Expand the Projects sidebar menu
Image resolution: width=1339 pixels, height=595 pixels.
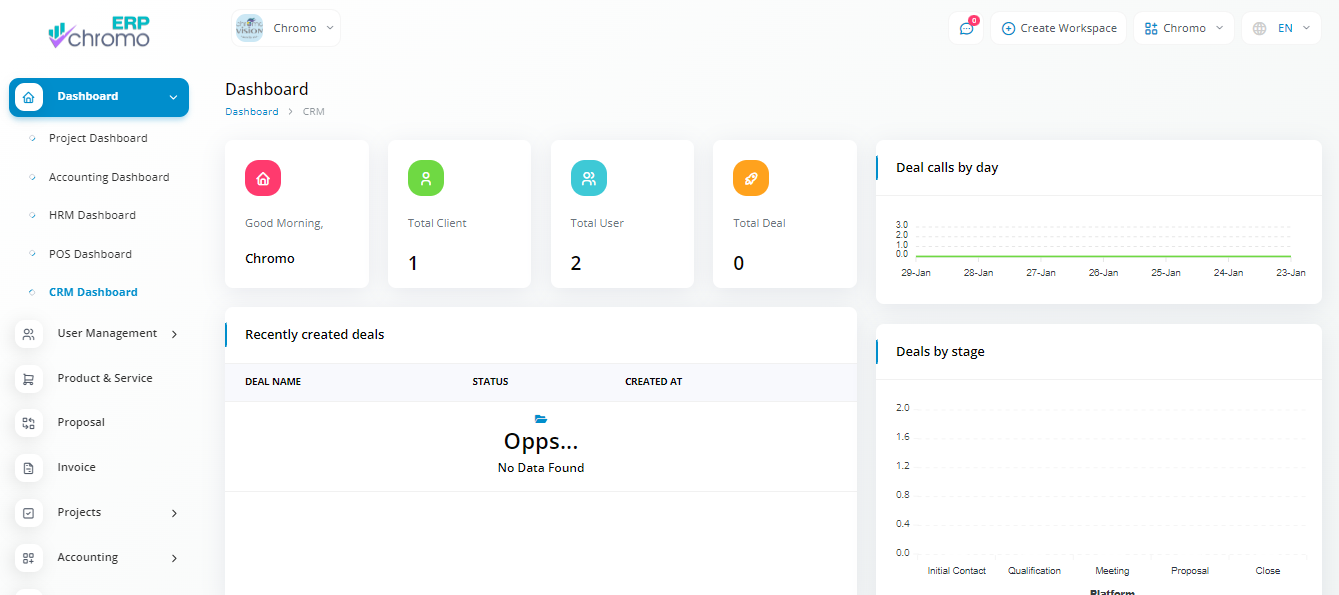(99, 513)
